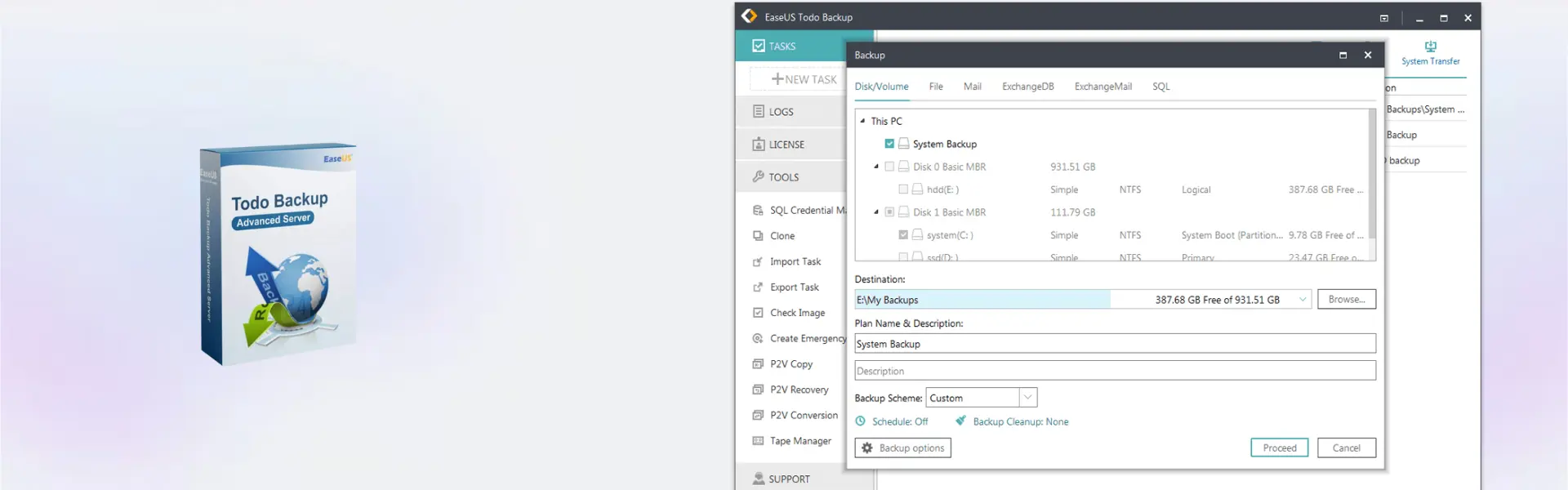Viewport: 1568px width, 490px height.
Task: Open the LOGS section
Action: pyautogui.click(x=791, y=112)
